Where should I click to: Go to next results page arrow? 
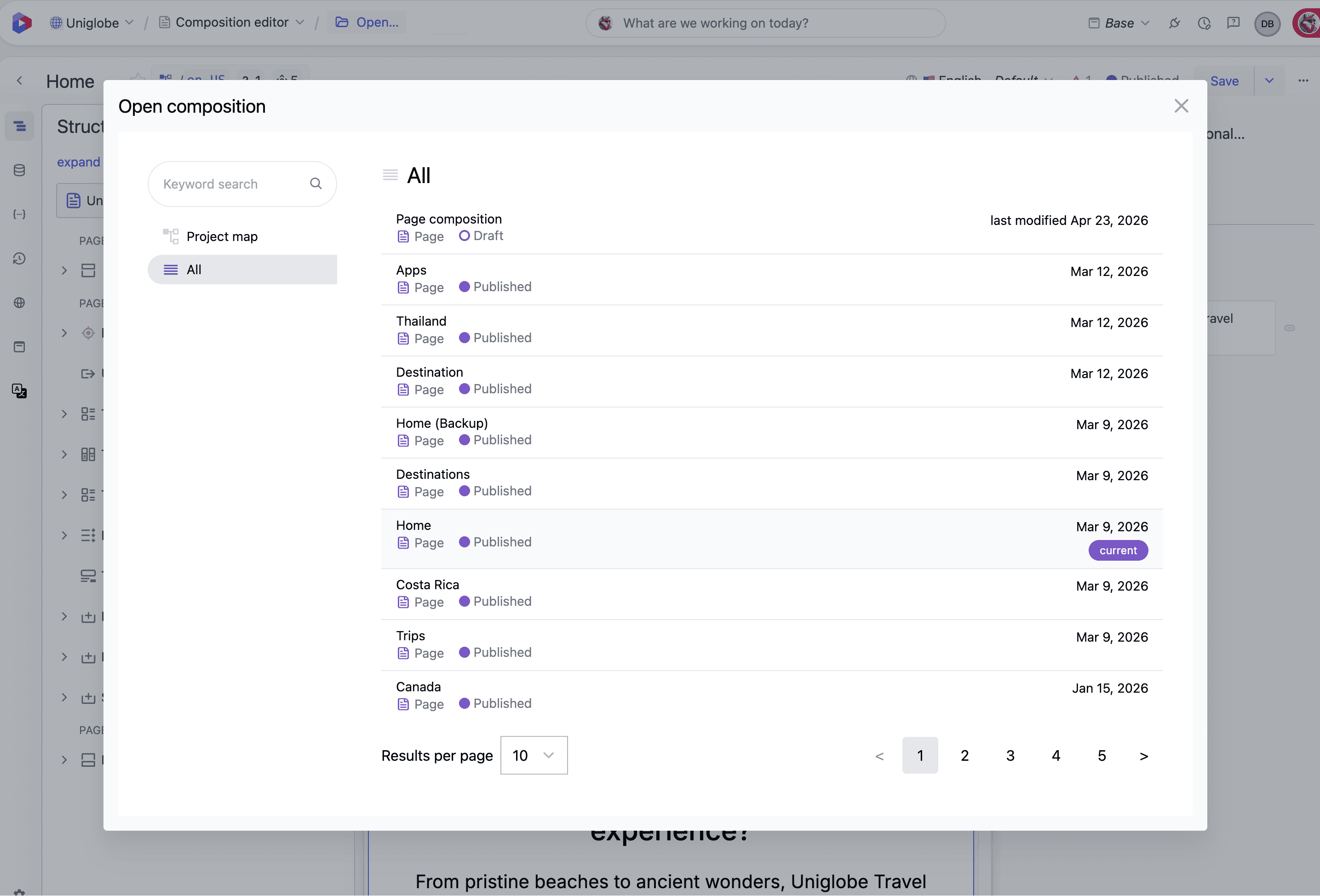1144,756
